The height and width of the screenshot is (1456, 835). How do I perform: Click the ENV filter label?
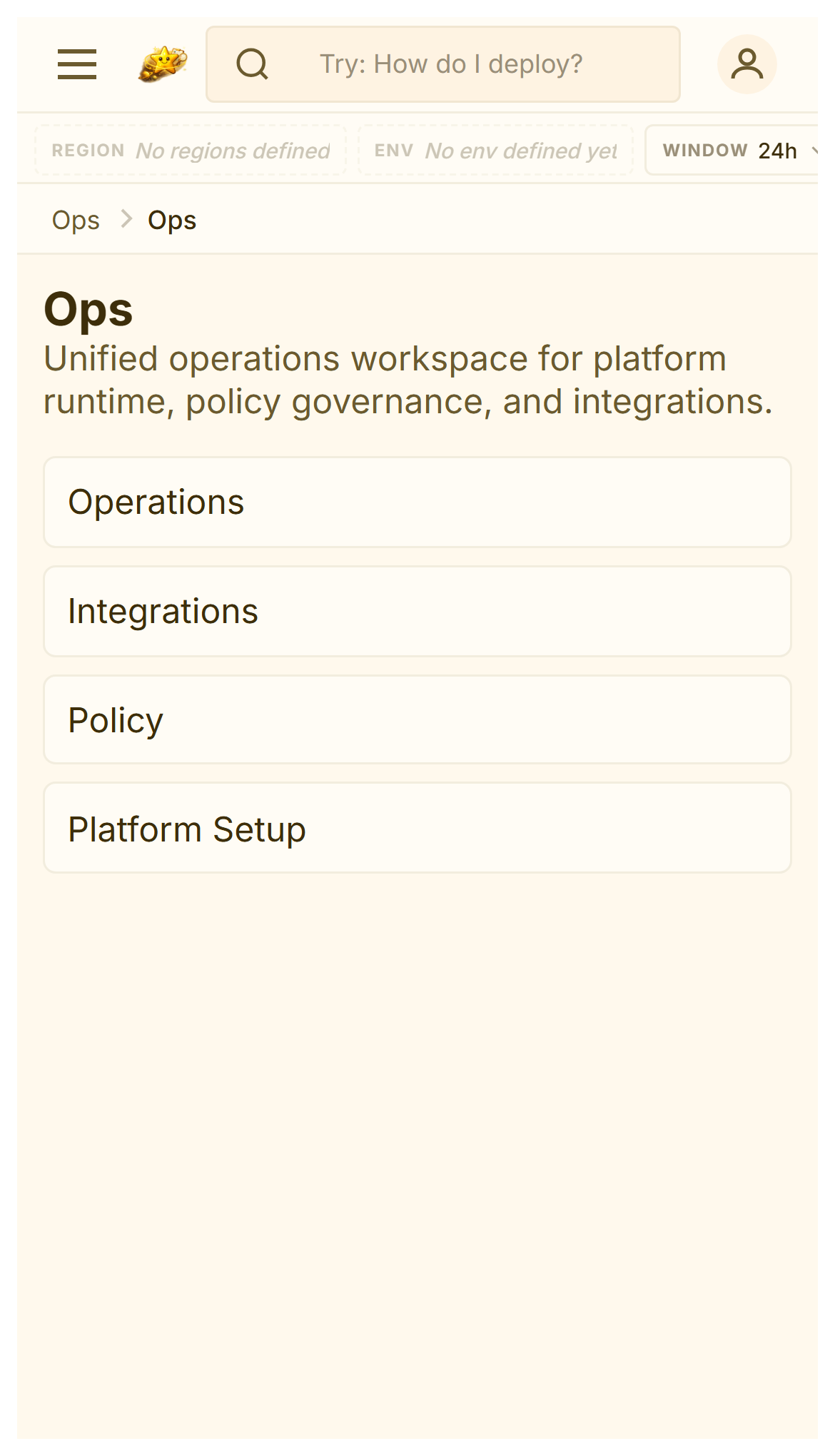(393, 151)
